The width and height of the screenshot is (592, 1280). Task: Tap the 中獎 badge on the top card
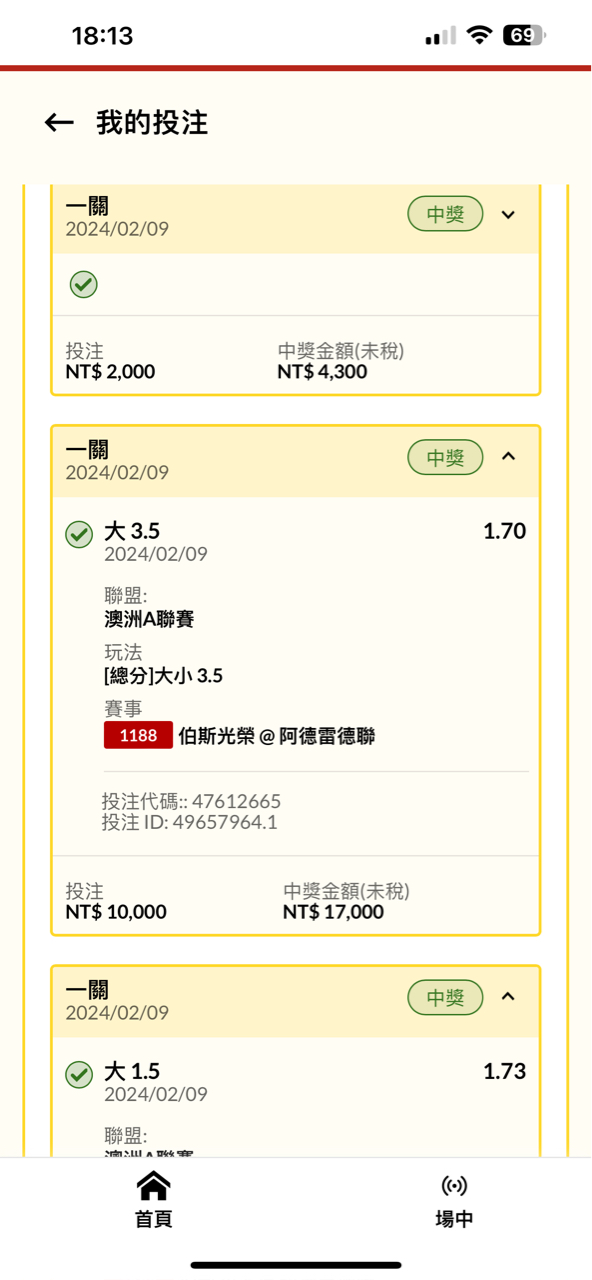[445, 214]
